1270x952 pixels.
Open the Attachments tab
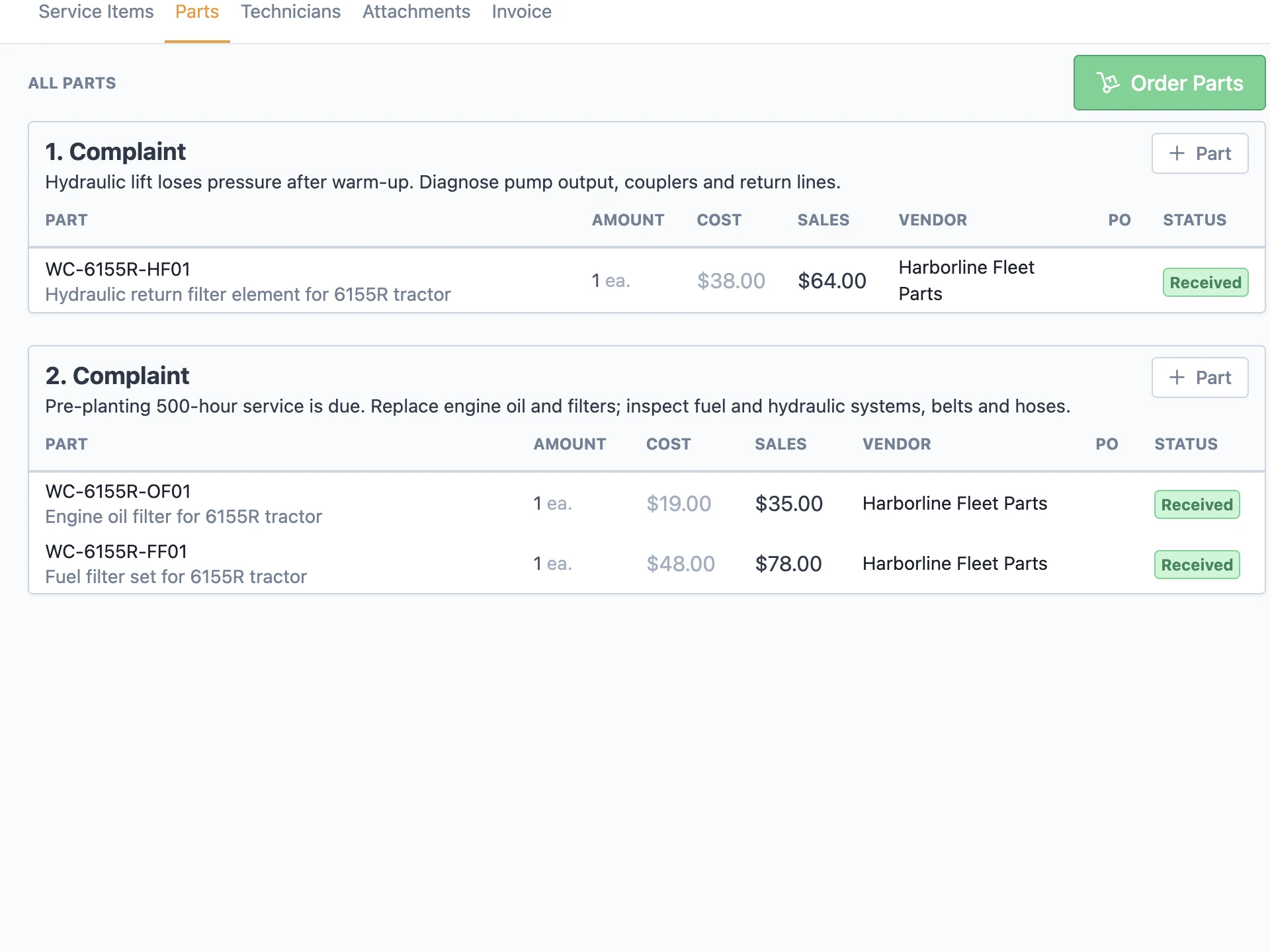[416, 12]
